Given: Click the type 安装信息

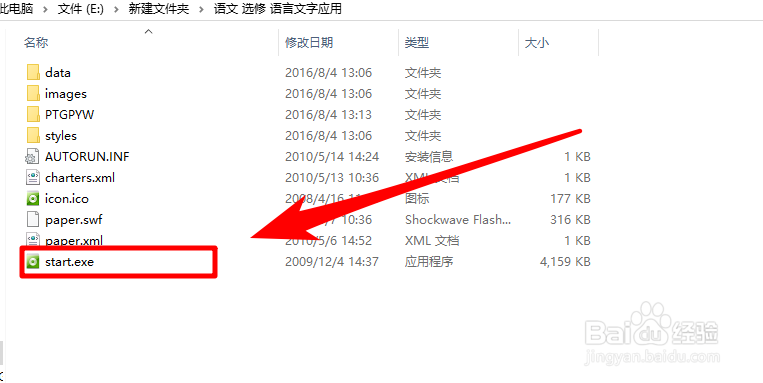Looking at the screenshot, I should point(429,157).
